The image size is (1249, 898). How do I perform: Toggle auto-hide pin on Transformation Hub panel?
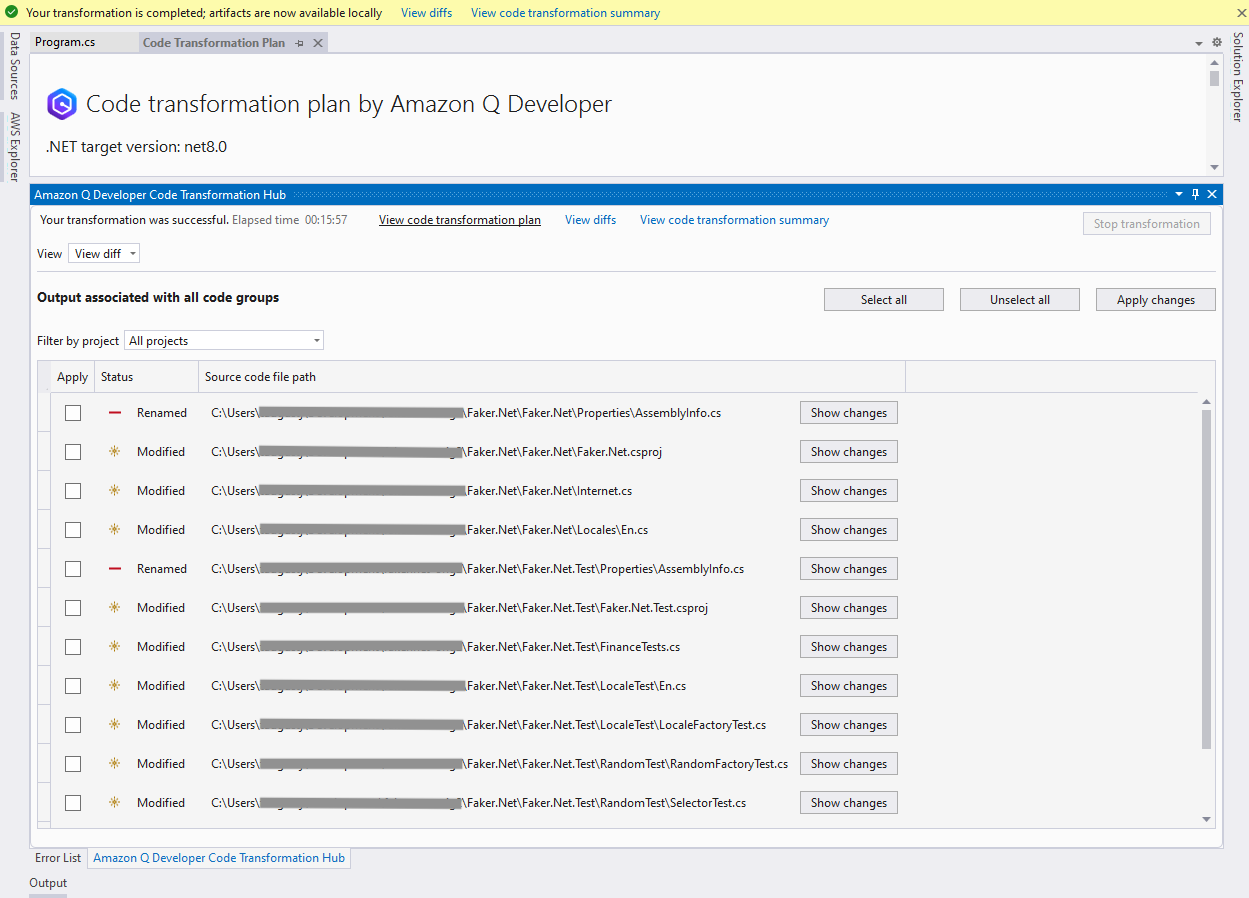[1195, 194]
